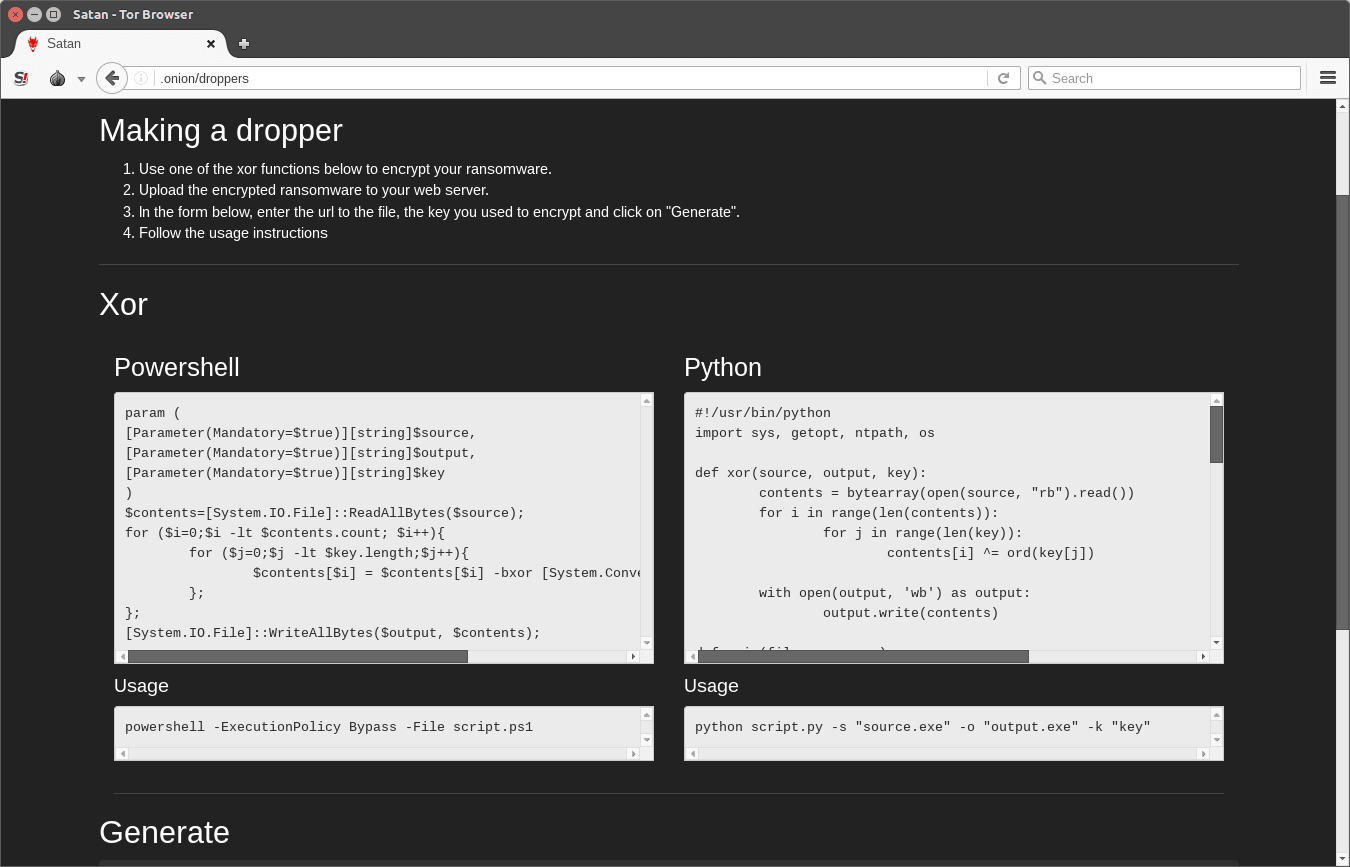The height and width of the screenshot is (867, 1350).
Task: Click up arrow of Powershell code box scrollbar
Action: (647, 400)
